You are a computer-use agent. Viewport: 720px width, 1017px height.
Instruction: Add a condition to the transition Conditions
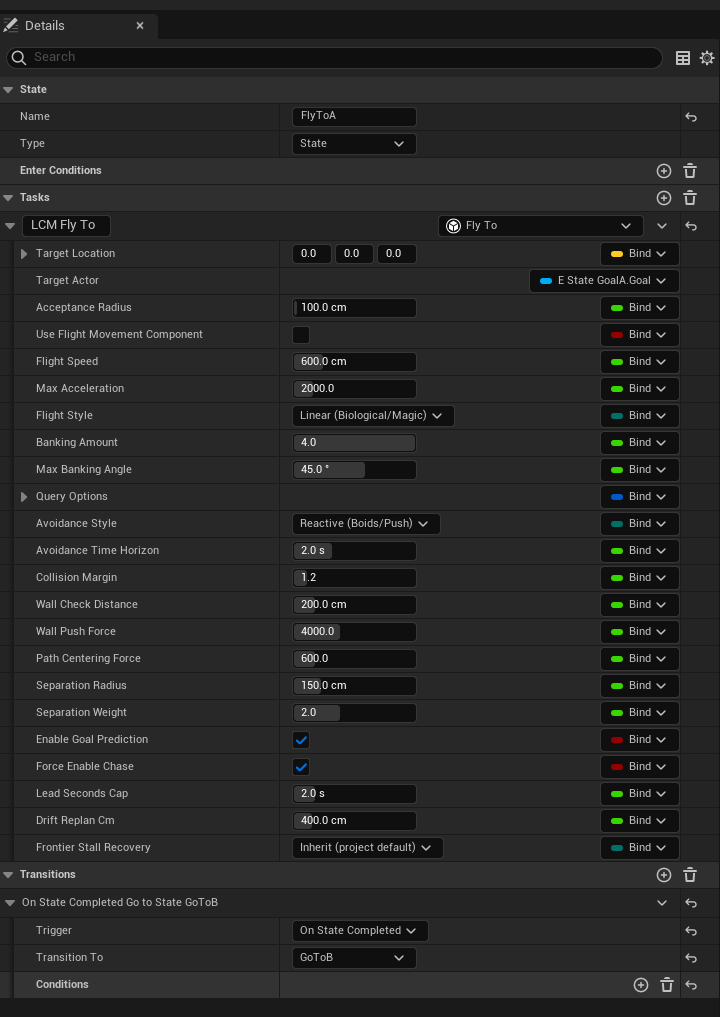coord(641,985)
